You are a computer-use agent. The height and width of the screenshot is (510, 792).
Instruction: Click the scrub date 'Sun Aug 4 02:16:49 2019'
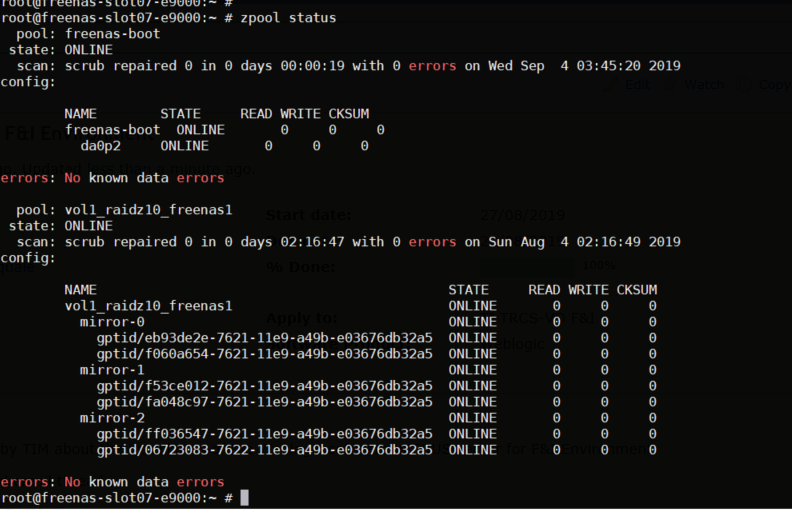pyautogui.click(x=584, y=242)
